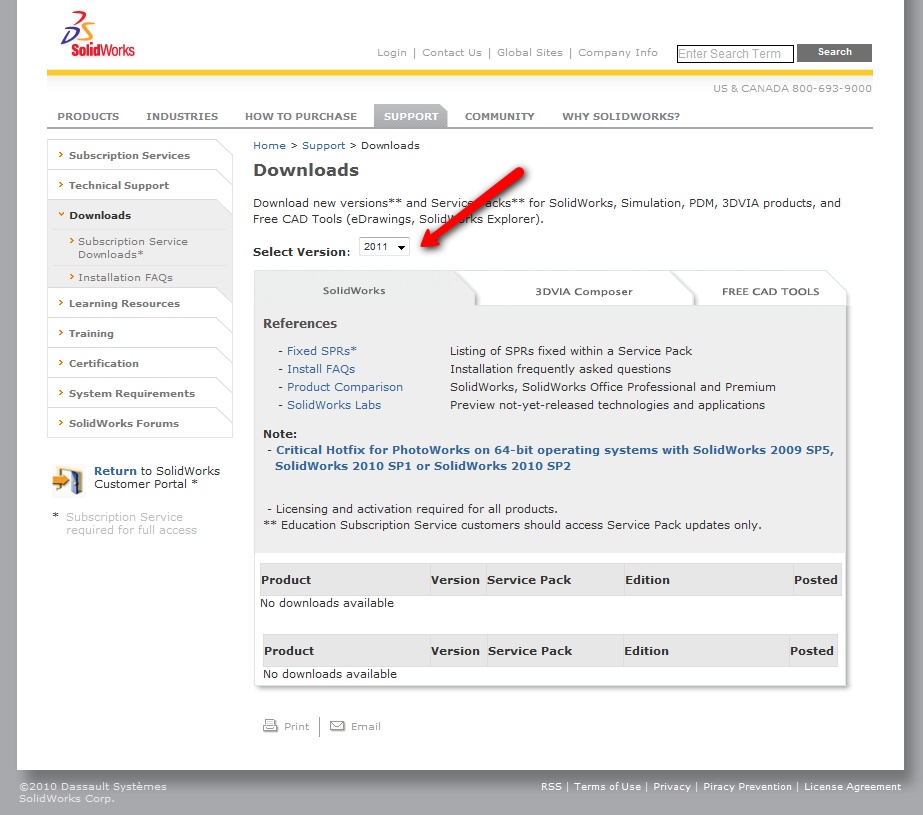Open the HOW TO PURCHASE menu
Screen dimensions: 923x815
(x=301, y=117)
